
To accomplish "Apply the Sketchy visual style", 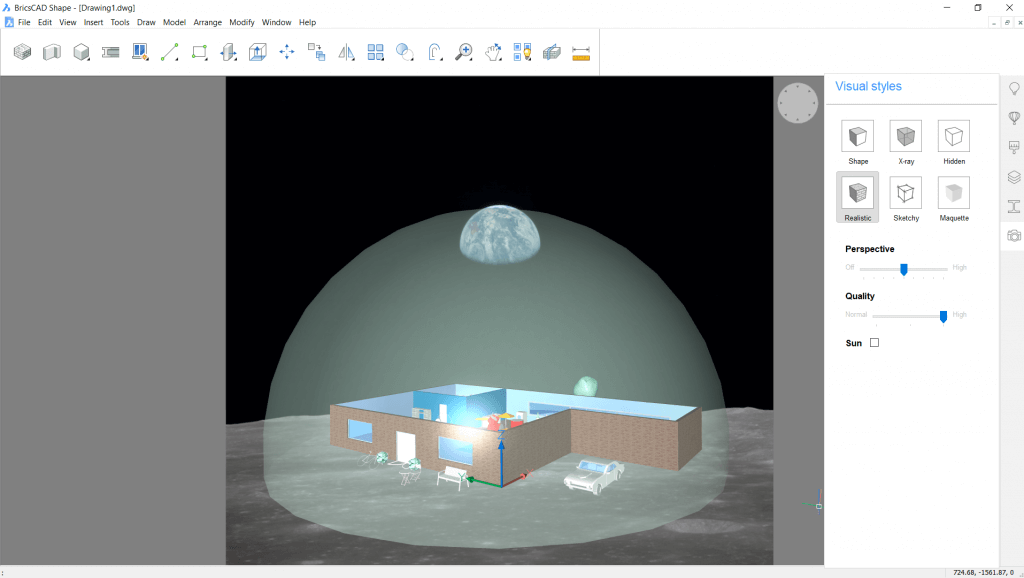I will (x=906, y=199).
